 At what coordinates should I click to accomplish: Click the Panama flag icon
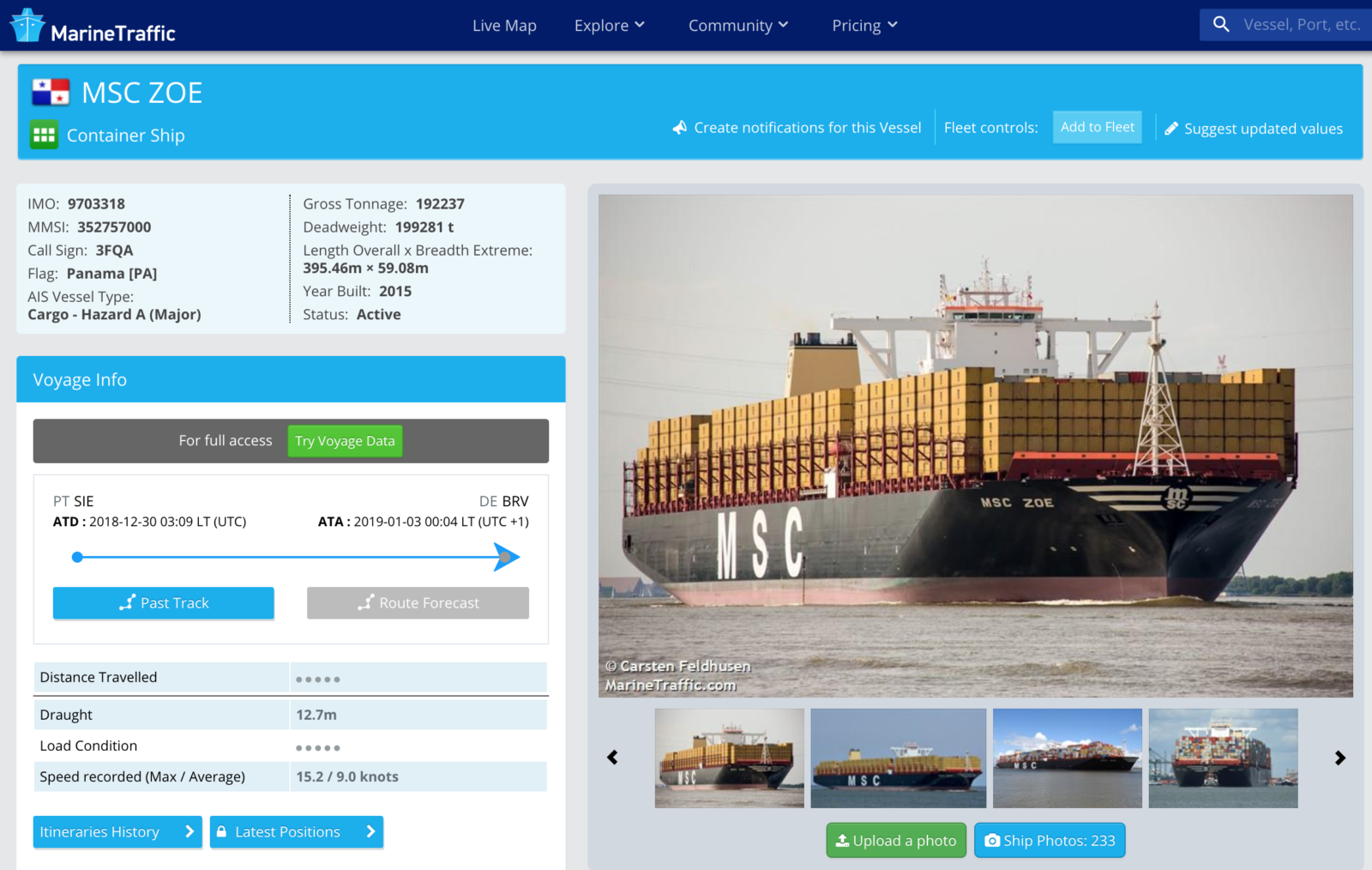[51, 92]
